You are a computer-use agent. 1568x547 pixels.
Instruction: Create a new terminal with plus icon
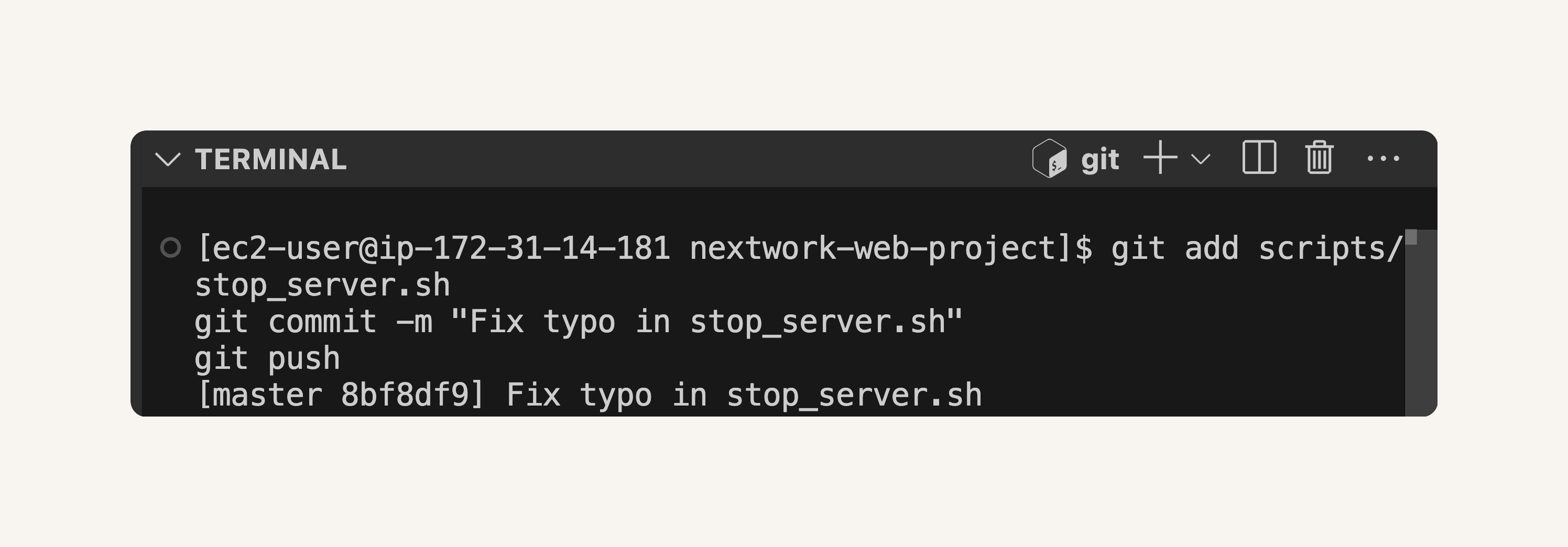1160,158
